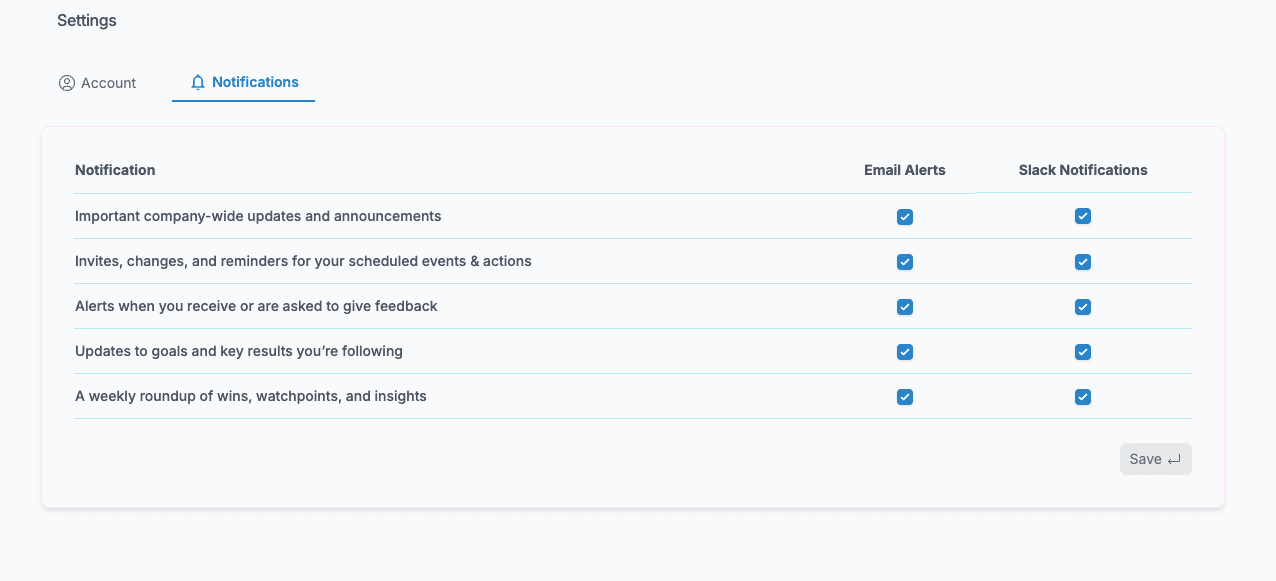This screenshot has height=581, width=1276.
Task: Click 'Important company-wide updates and announcements' text
Action: click(258, 216)
